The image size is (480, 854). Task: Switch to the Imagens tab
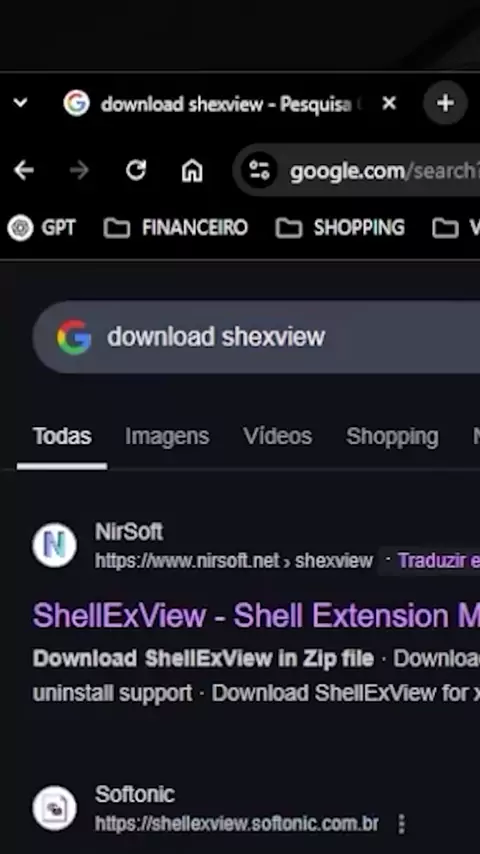point(167,436)
